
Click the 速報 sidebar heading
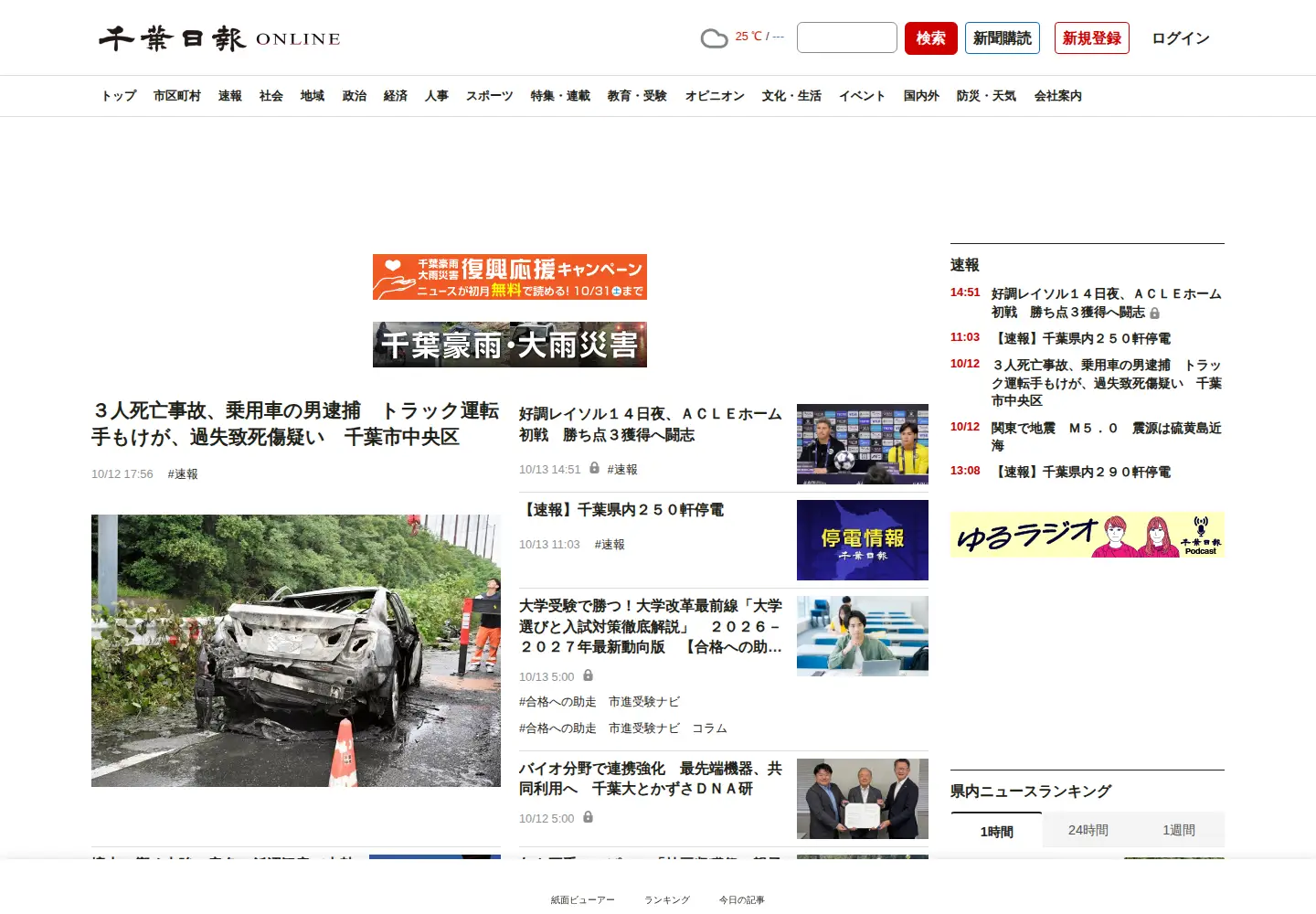(964, 264)
